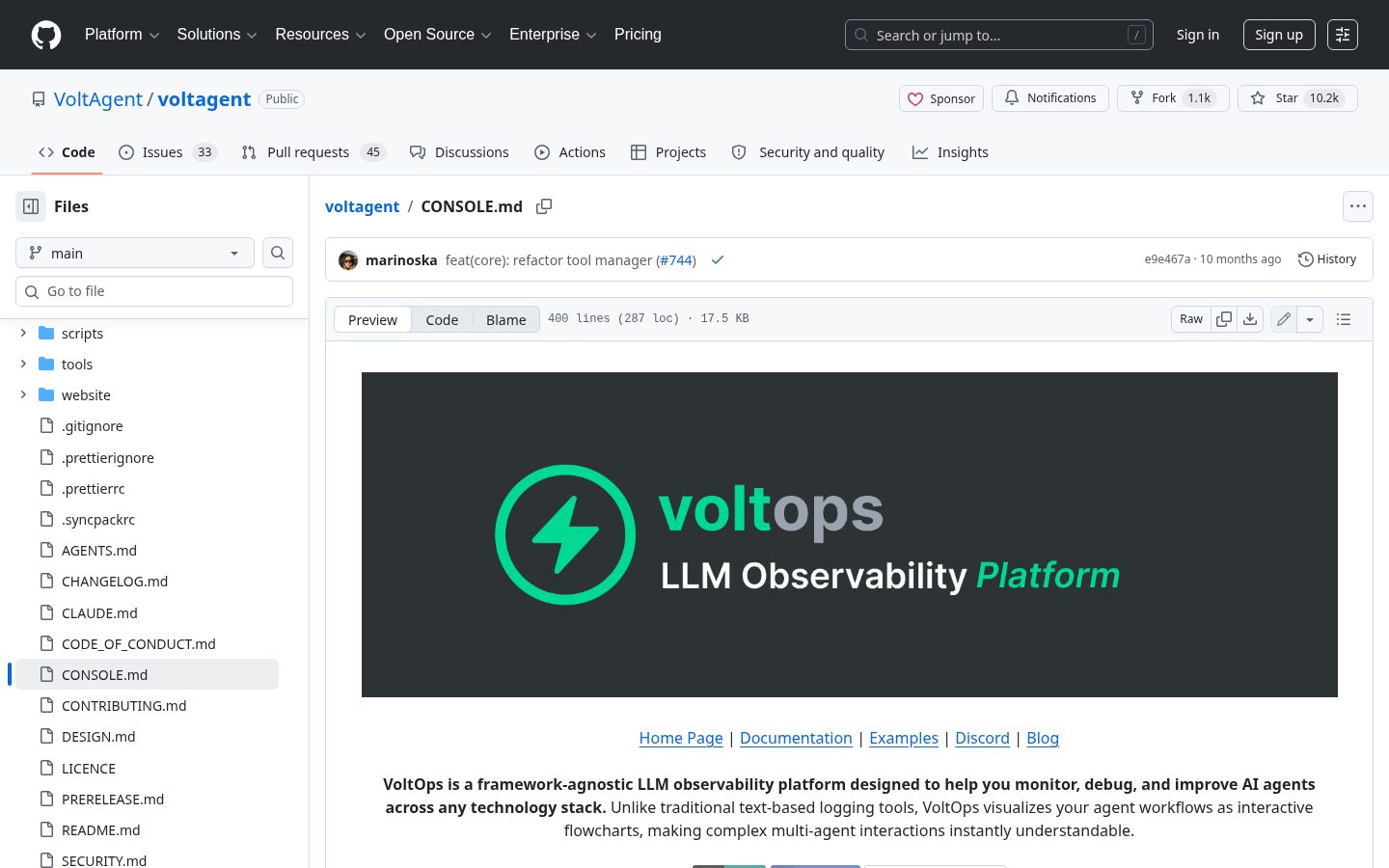Click the Go to file input
1389x868 pixels.
click(x=154, y=291)
